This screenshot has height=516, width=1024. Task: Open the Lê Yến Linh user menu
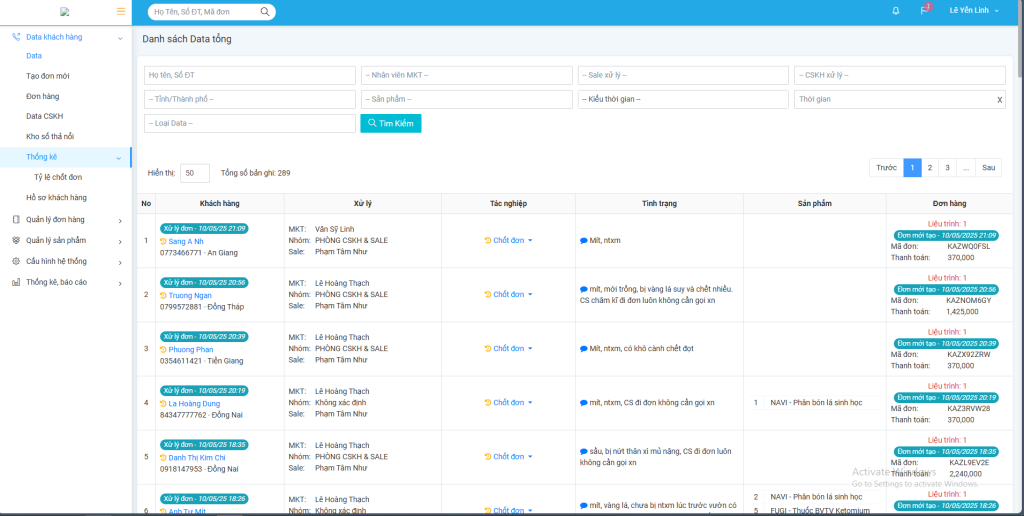(973, 11)
